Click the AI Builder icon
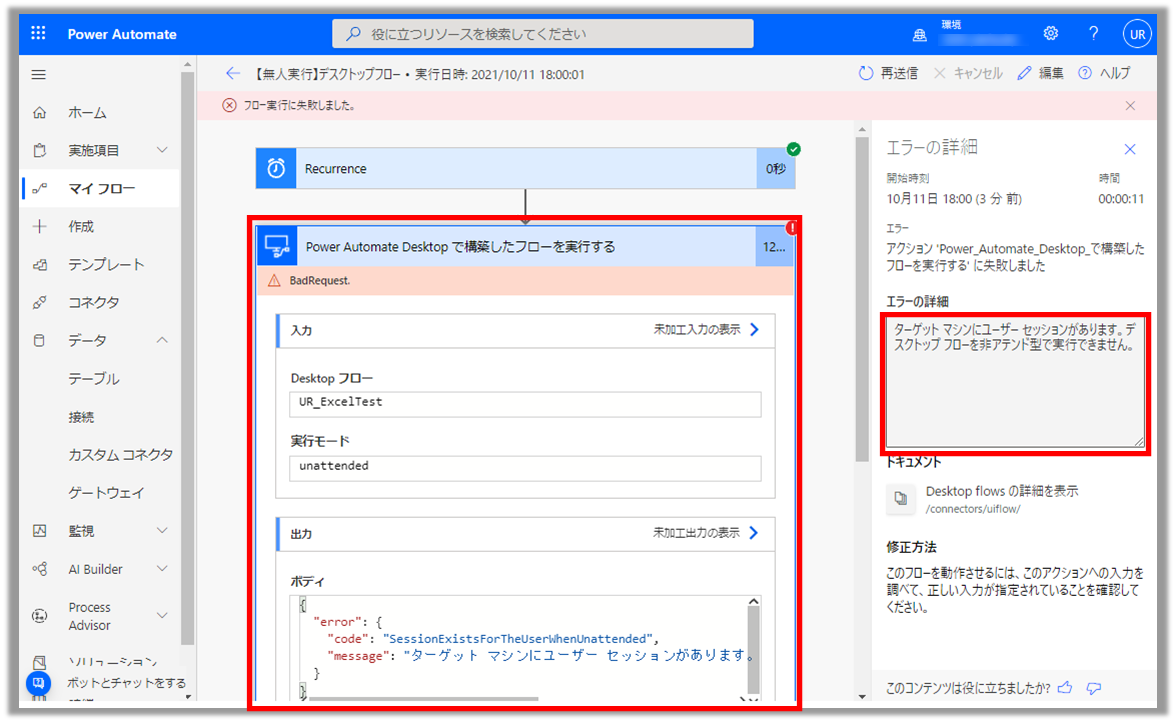The height and width of the screenshot is (722, 1176). pos(40,569)
